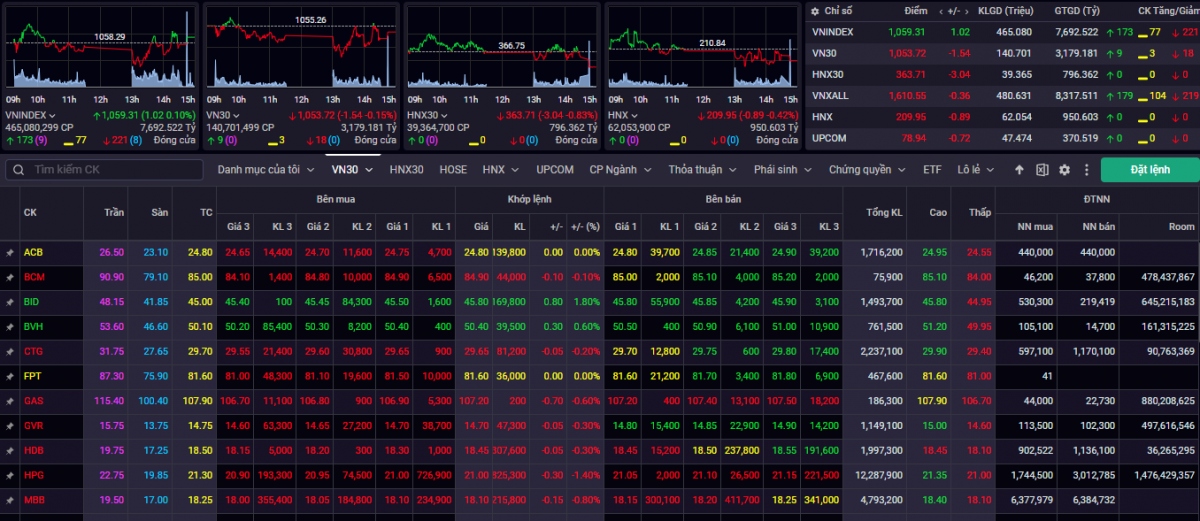Click CTG matched price 29.65
The width and height of the screenshot is (1200, 521).
click(476, 351)
